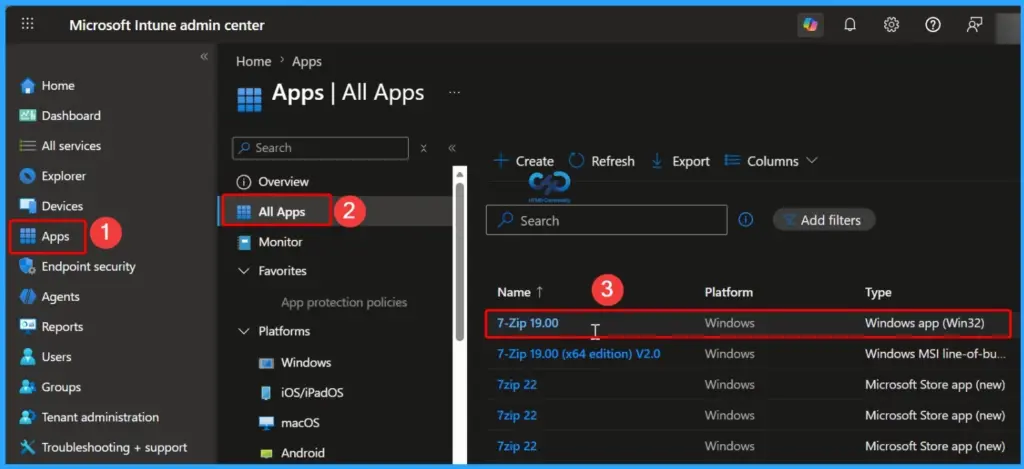Open the 7-Zip 19.00 app

528,323
